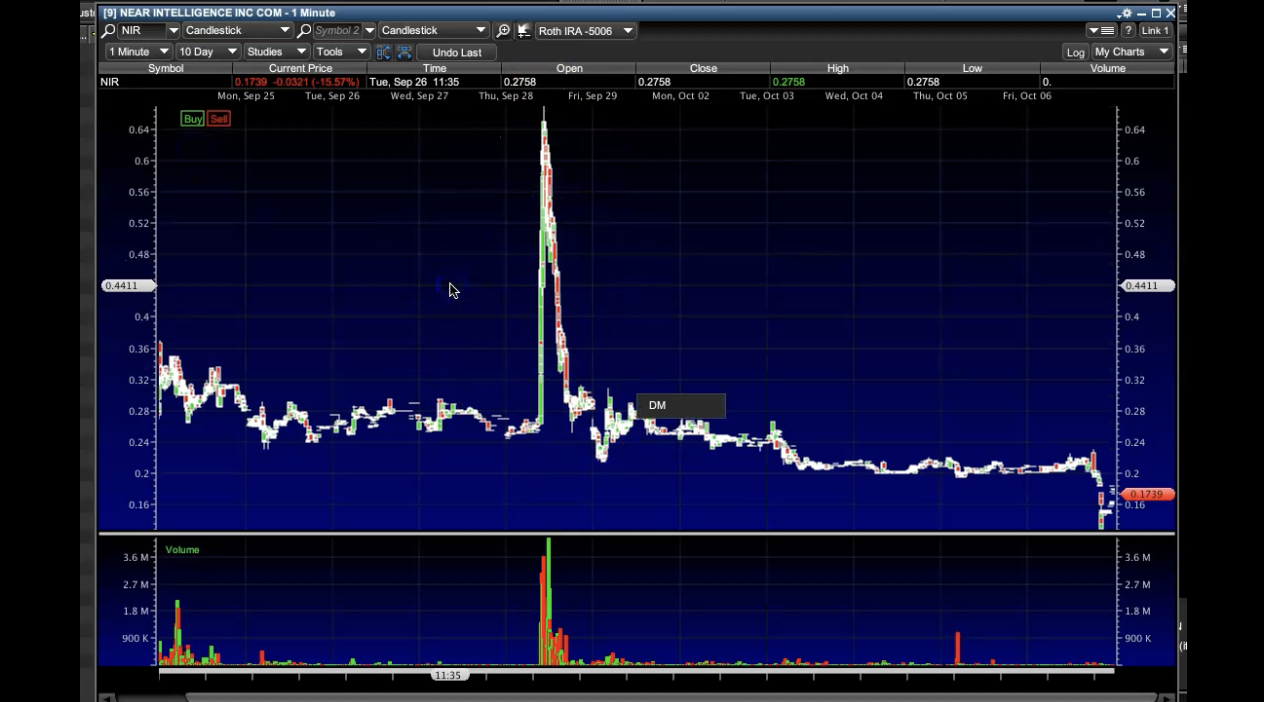The width and height of the screenshot is (1264, 702).
Task: Open the Roth IRA account dropdown
Action: [x=585, y=31]
